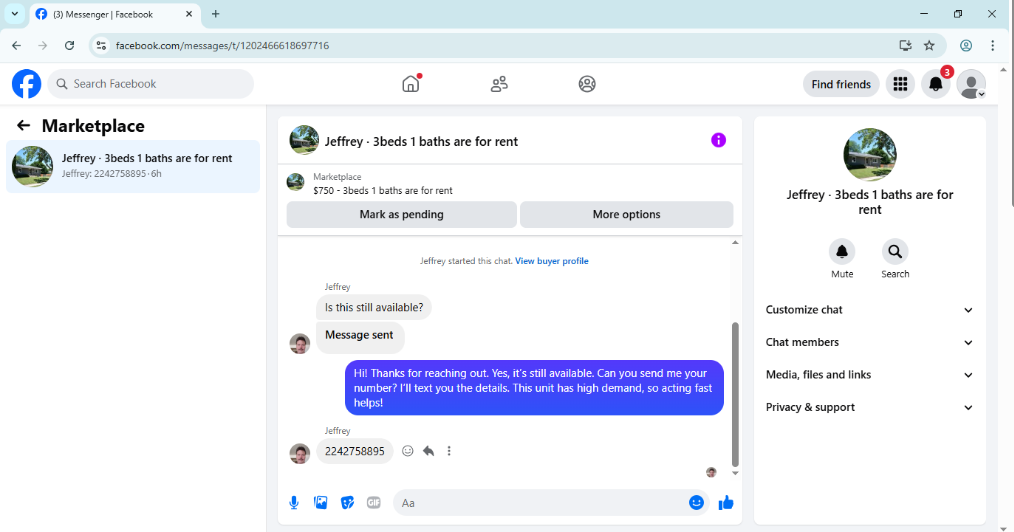The width and height of the screenshot is (1014, 532).
Task: Click the "Is this still available?" message
Action: 374,308
